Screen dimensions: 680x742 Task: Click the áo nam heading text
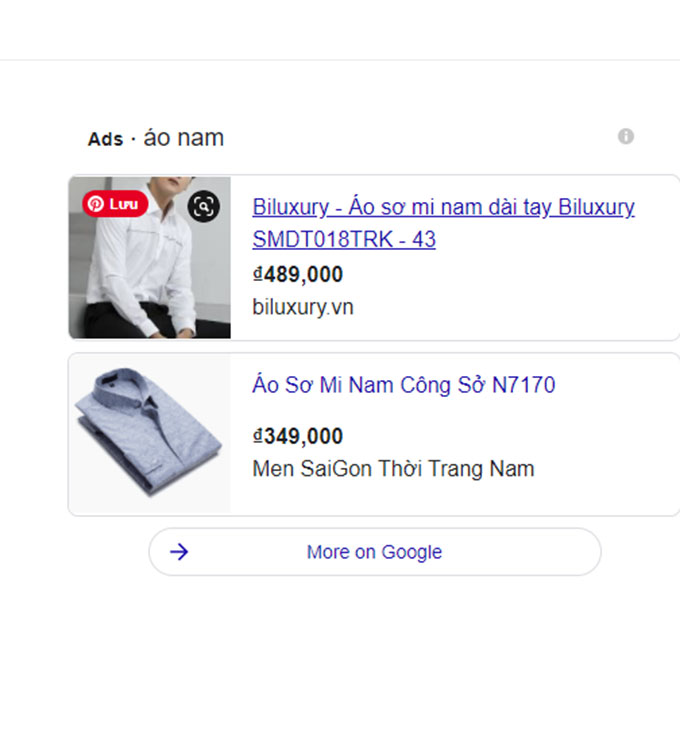(x=184, y=138)
